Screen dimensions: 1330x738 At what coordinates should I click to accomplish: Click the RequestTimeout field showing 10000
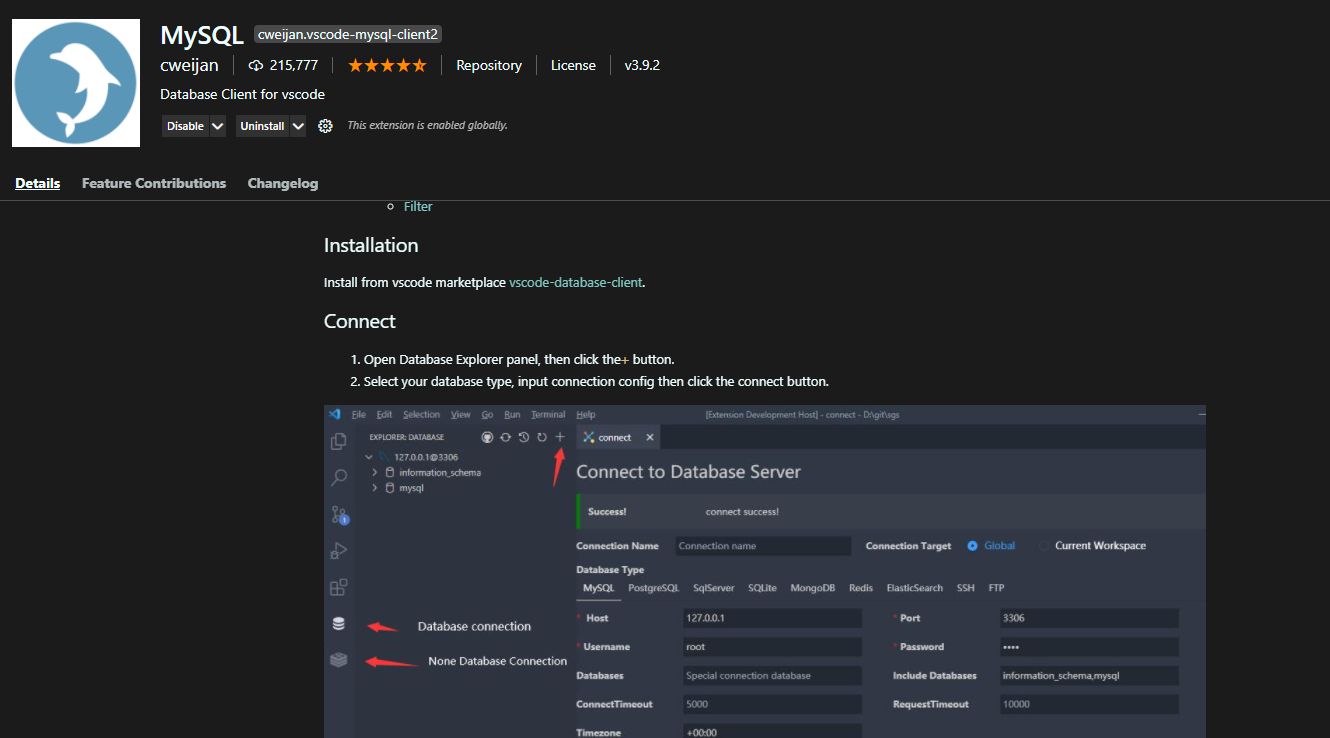[x=1088, y=704]
